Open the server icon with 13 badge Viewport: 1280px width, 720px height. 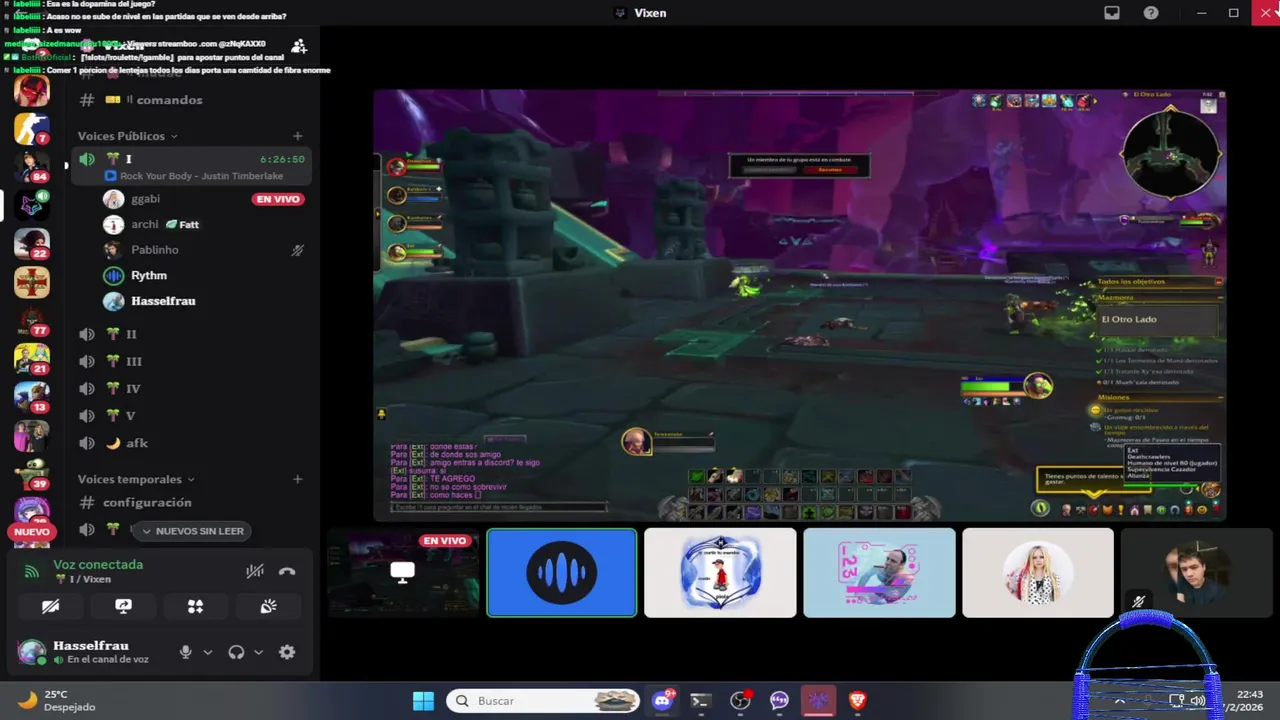point(32,396)
